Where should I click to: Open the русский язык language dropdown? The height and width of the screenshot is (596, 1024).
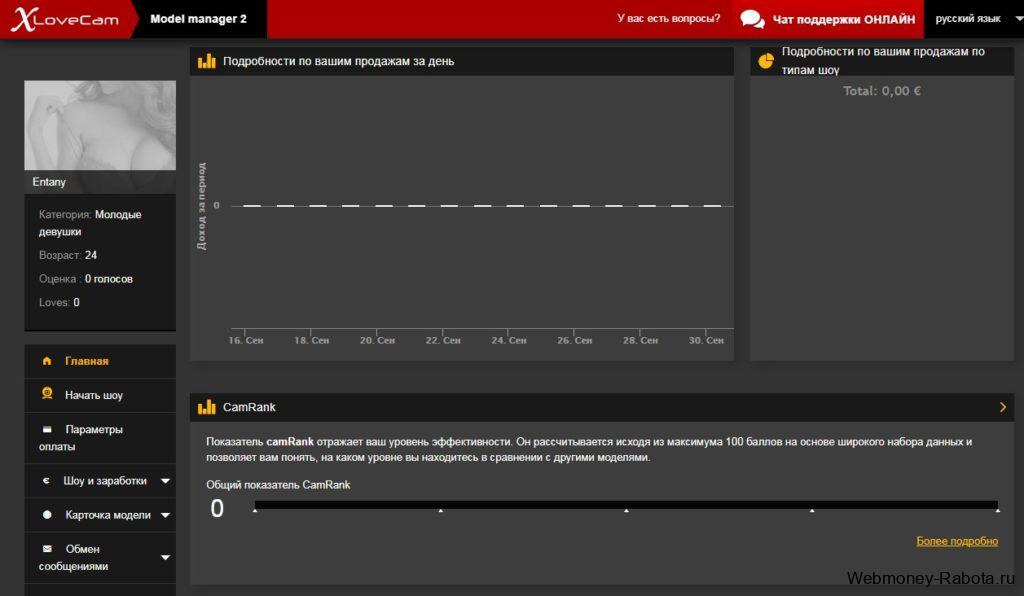tap(974, 19)
